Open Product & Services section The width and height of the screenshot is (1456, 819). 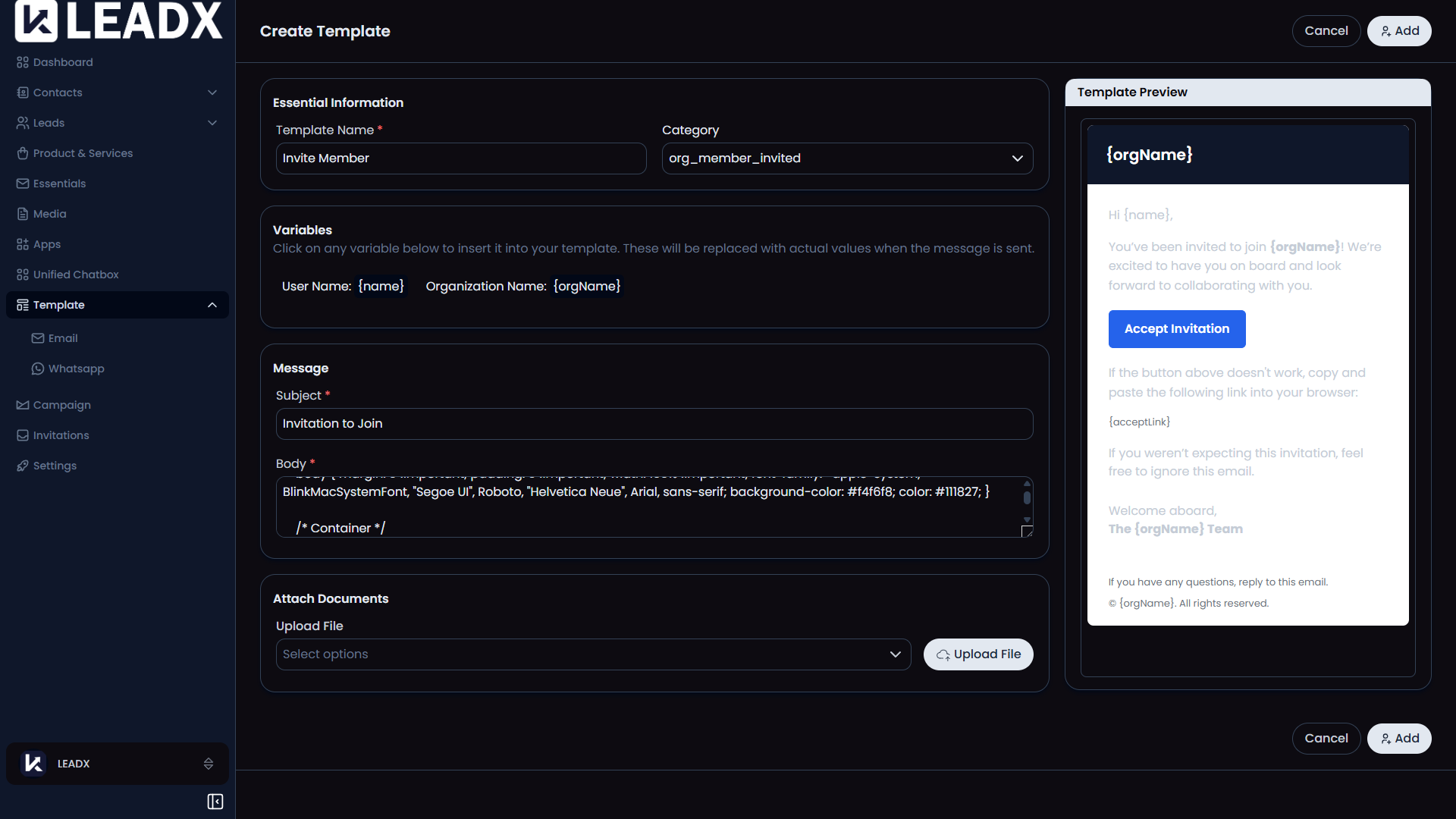click(83, 152)
